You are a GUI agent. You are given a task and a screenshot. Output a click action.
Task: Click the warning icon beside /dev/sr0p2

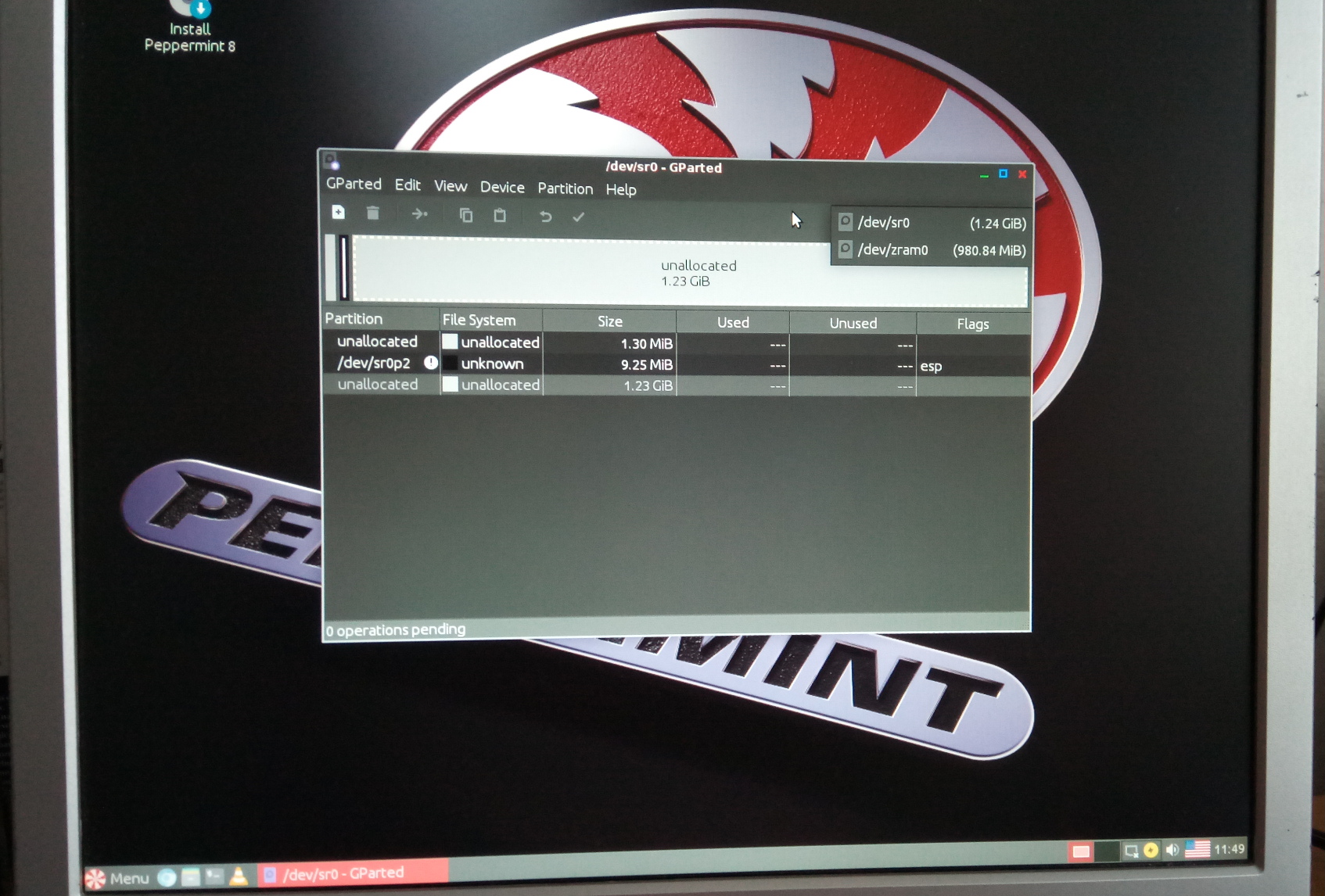pos(430,363)
